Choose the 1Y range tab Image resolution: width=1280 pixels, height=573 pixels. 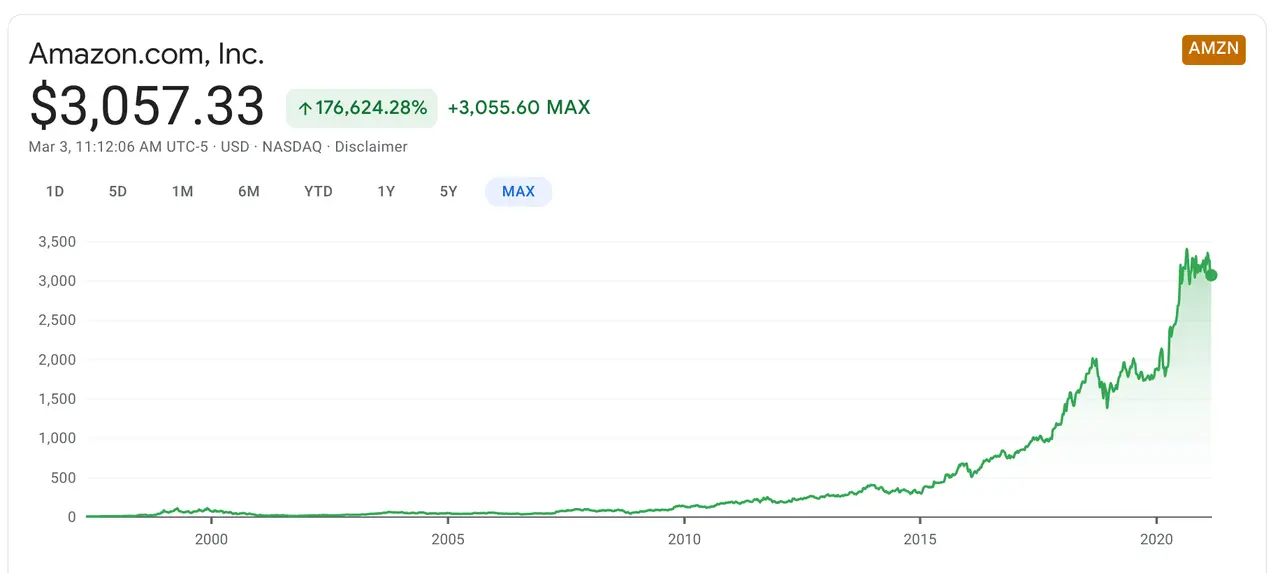(386, 191)
